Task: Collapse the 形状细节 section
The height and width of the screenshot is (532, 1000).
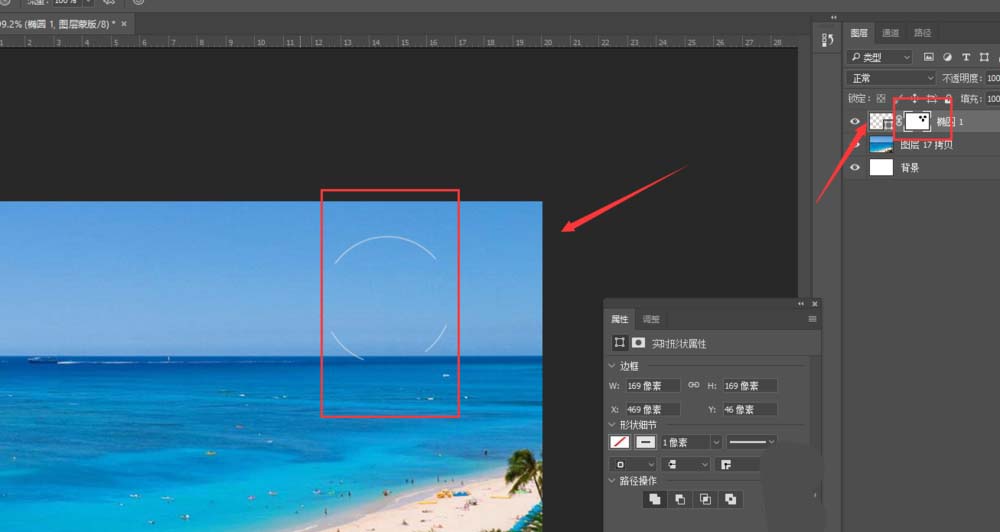Action: (x=613, y=425)
